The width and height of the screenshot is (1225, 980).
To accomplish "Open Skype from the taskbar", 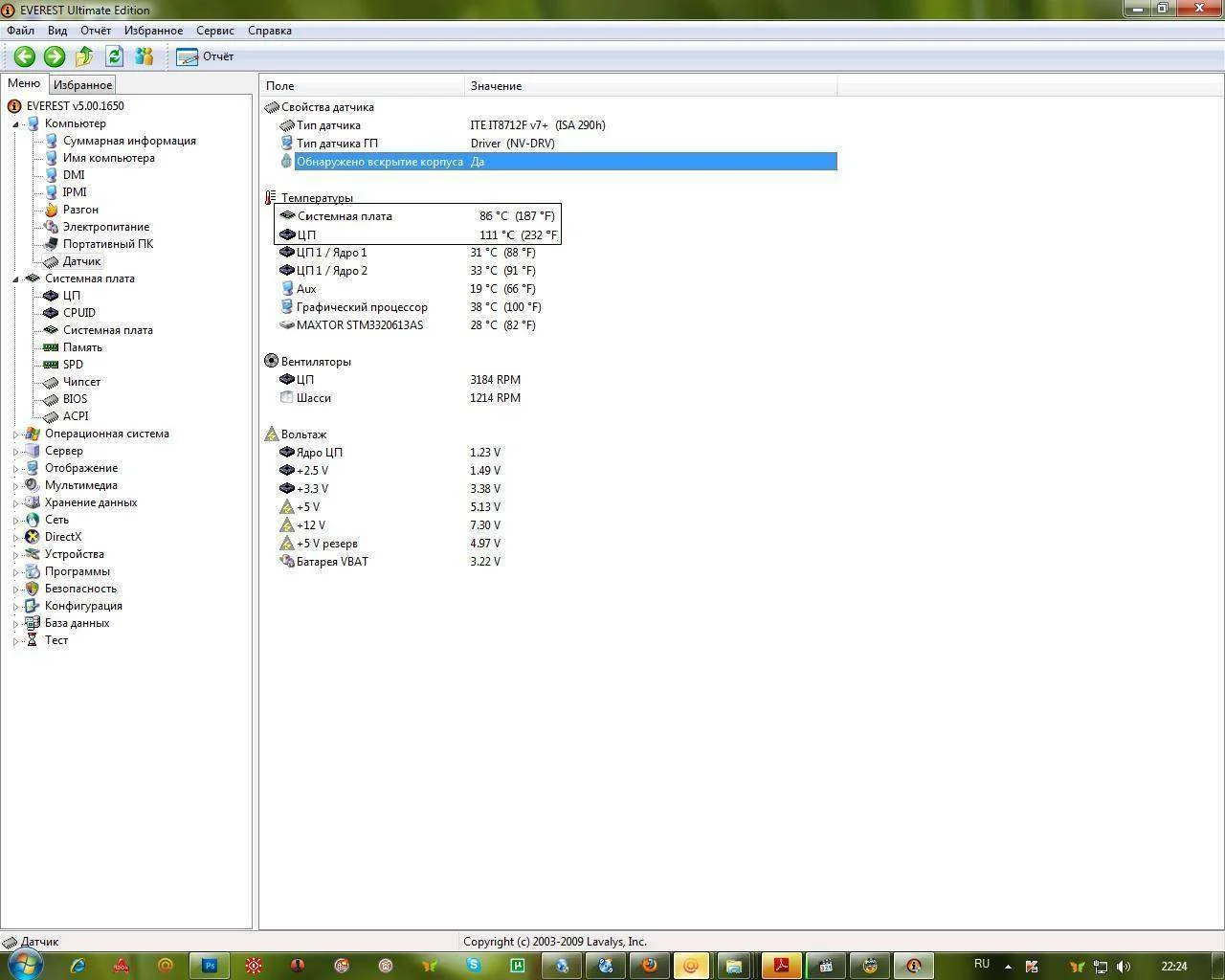I will [473, 966].
